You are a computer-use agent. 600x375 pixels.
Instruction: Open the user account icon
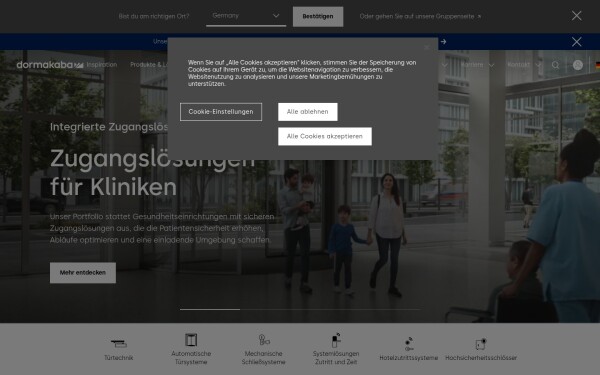click(577, 65)
